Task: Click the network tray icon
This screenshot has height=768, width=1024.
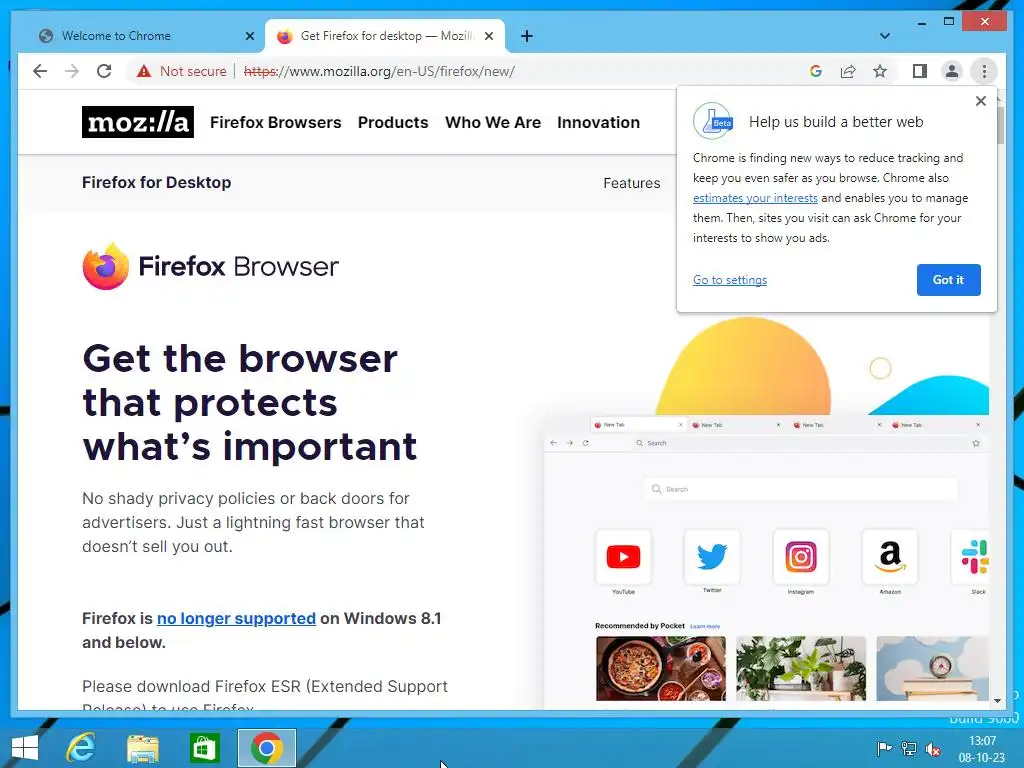Action: (908, 748)
